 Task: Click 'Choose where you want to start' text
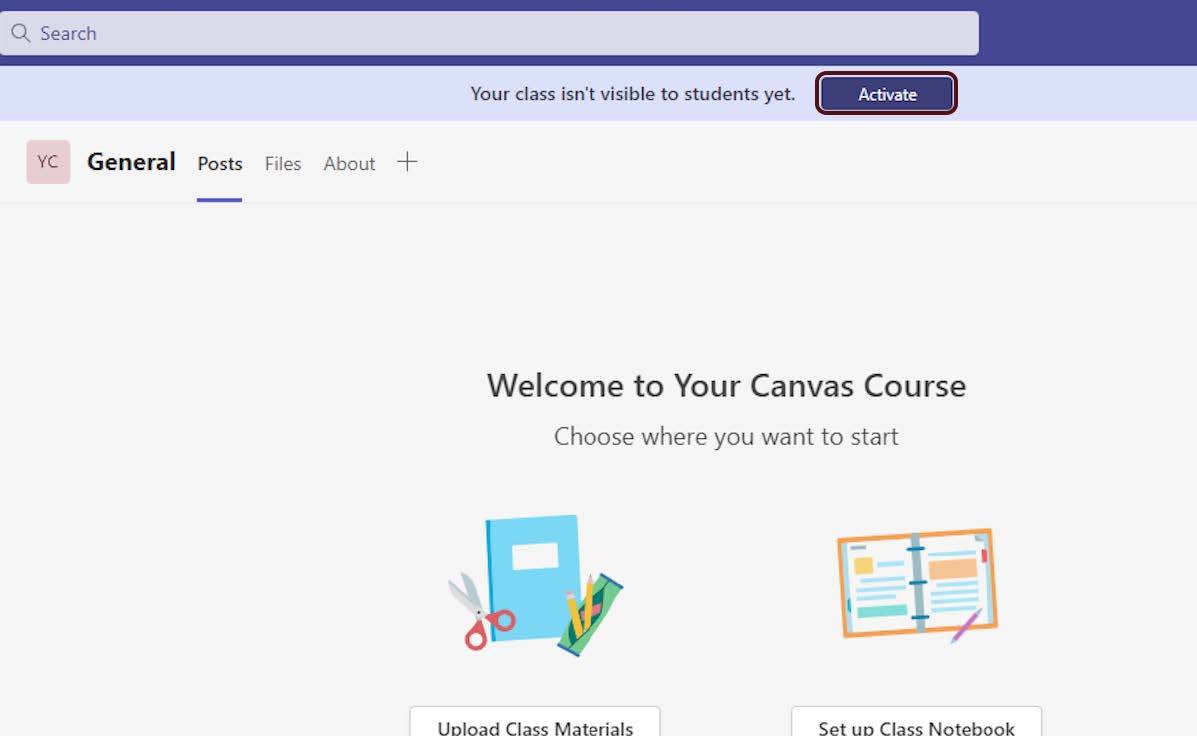click(726, 436)
